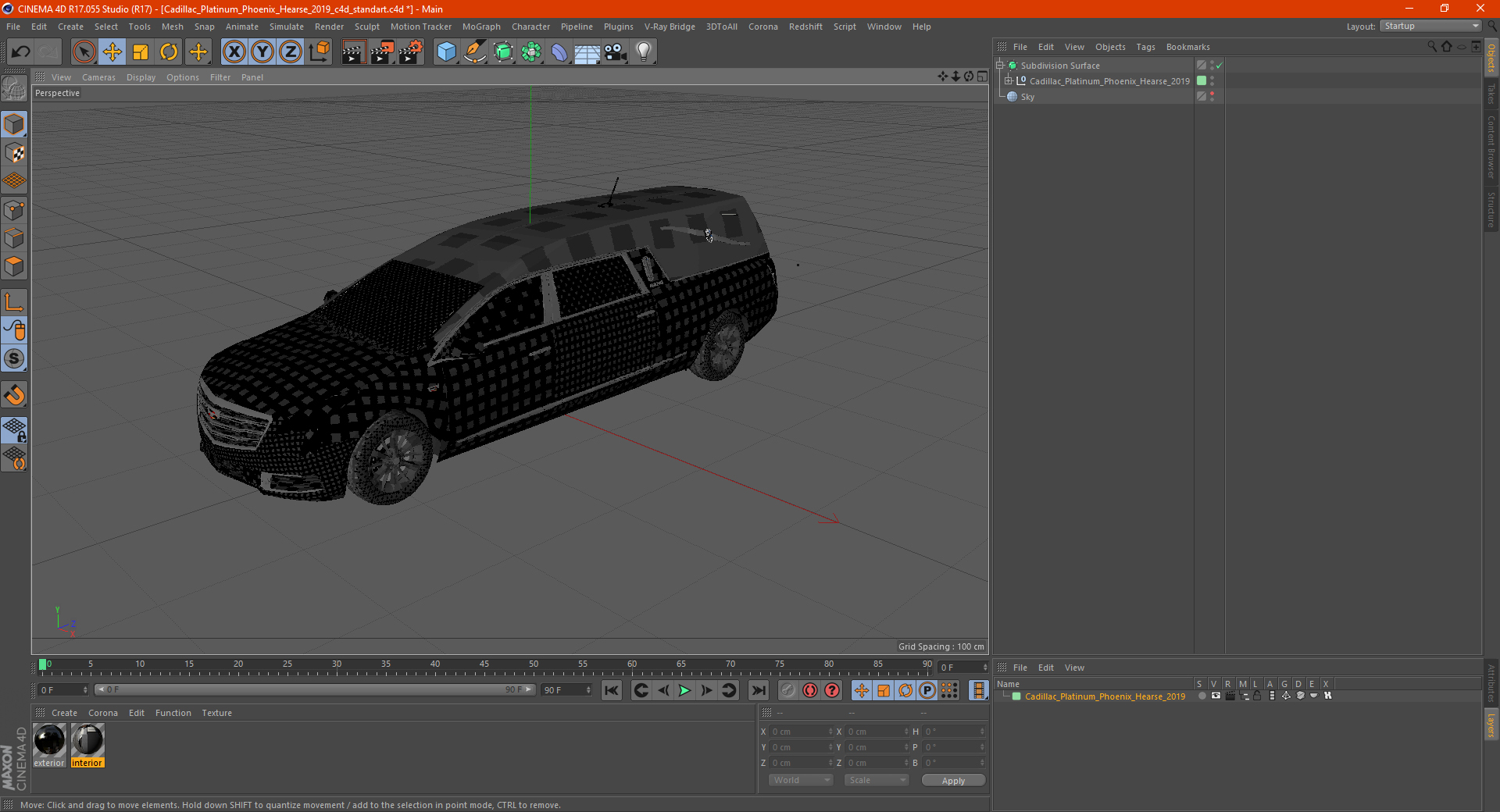The height and width of the screenshot is (812, 1500).
Task: Open the Layout Startup dropdown
Action: (1430, 26)
